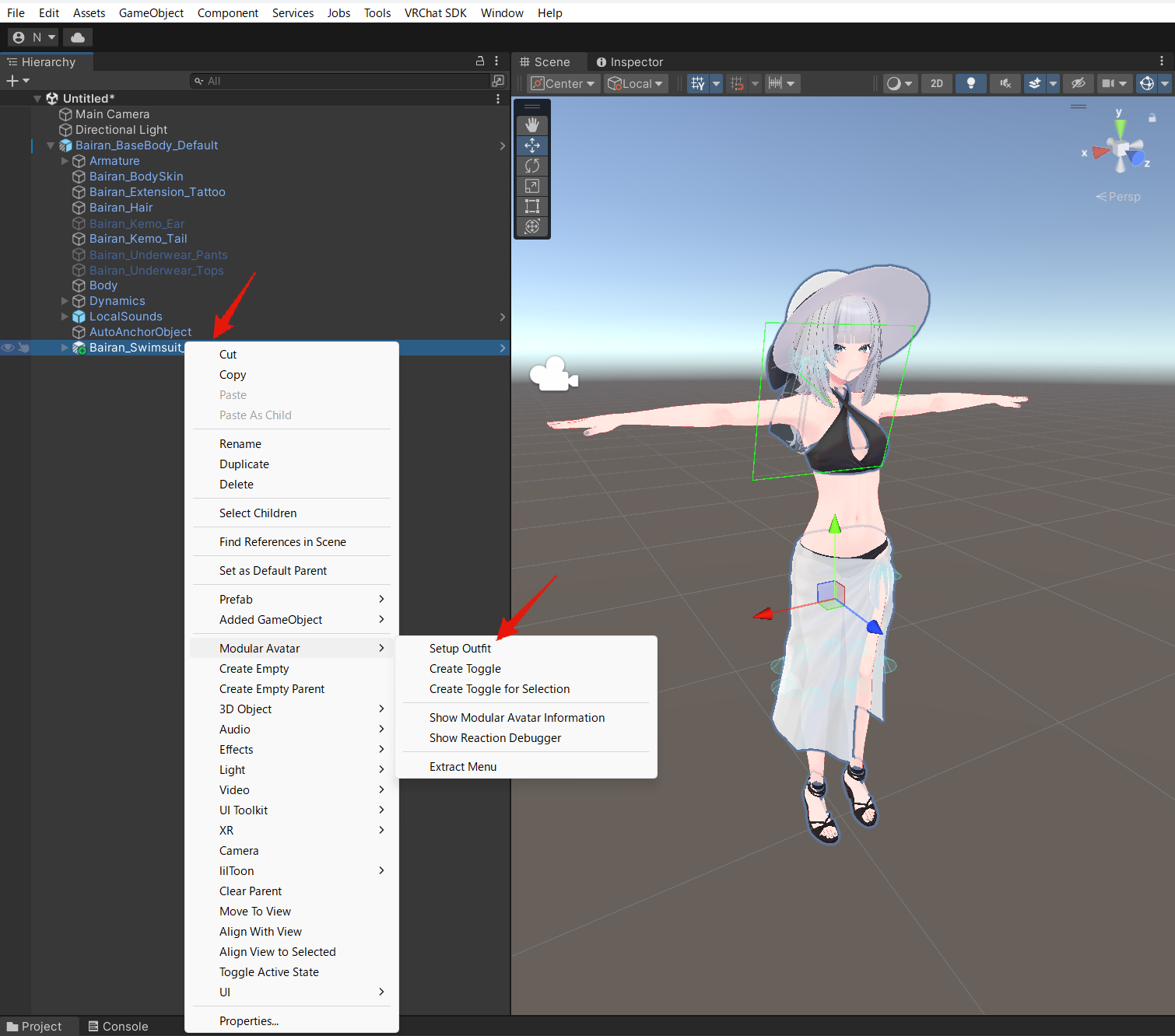Toggle the grid snapping icon in Scene toolbar

698,83
